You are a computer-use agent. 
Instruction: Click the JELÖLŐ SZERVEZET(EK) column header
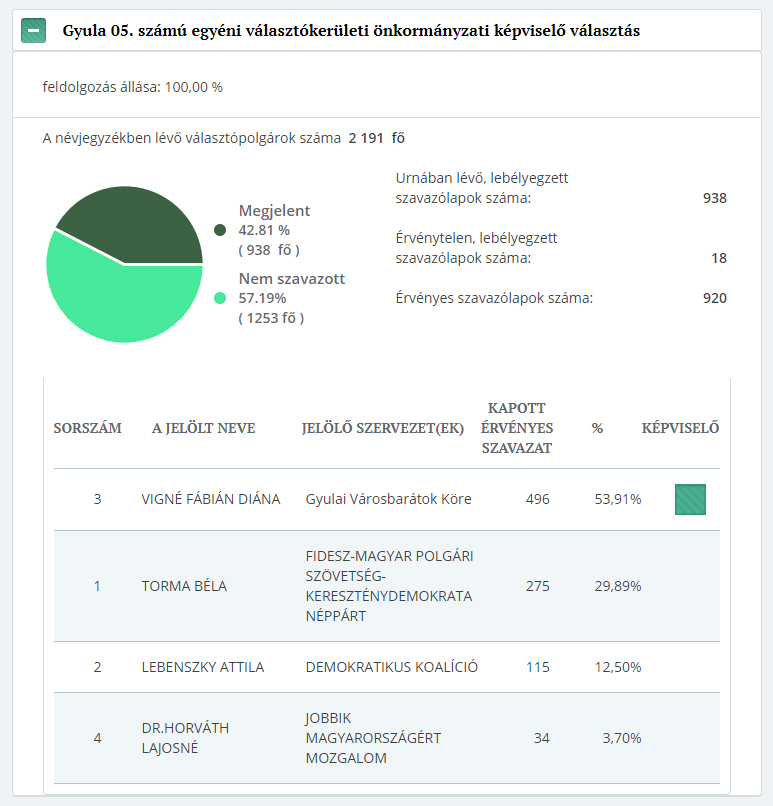(383, 428)
